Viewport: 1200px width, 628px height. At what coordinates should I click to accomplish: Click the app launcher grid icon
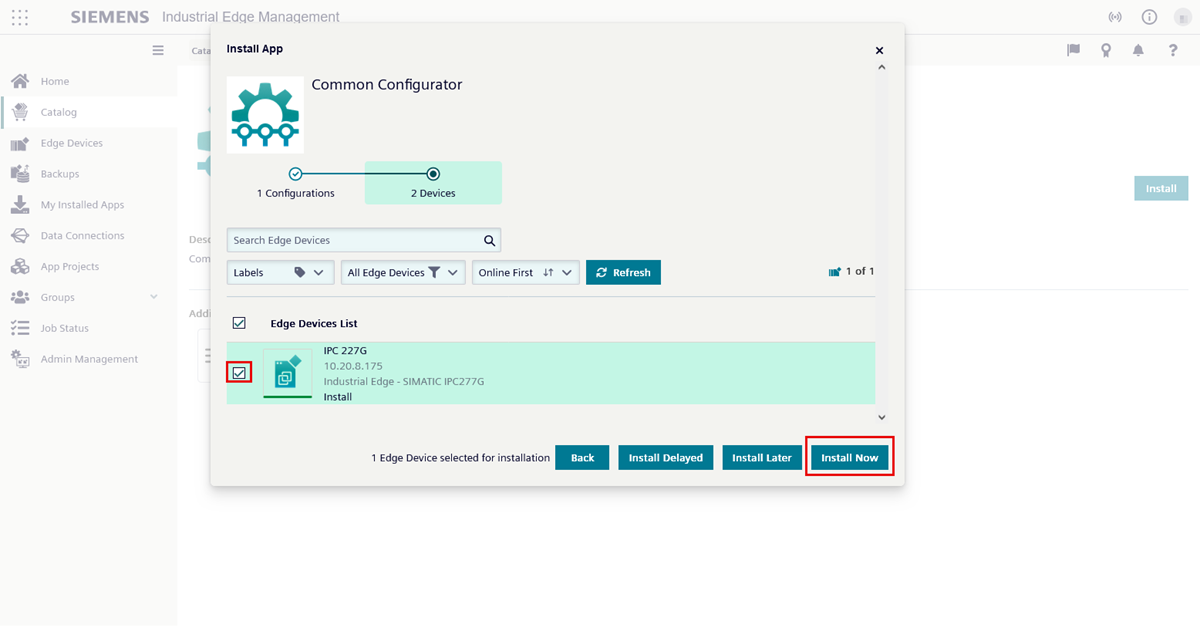click(19, 17)
